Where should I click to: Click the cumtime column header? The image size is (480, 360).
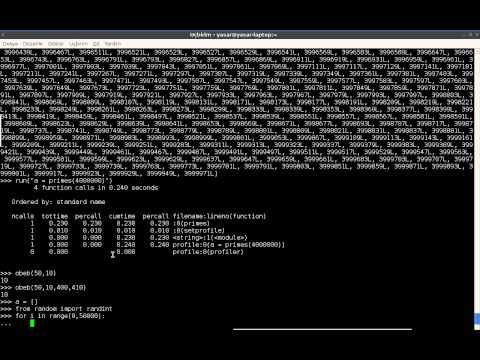[x=122, y=216]
